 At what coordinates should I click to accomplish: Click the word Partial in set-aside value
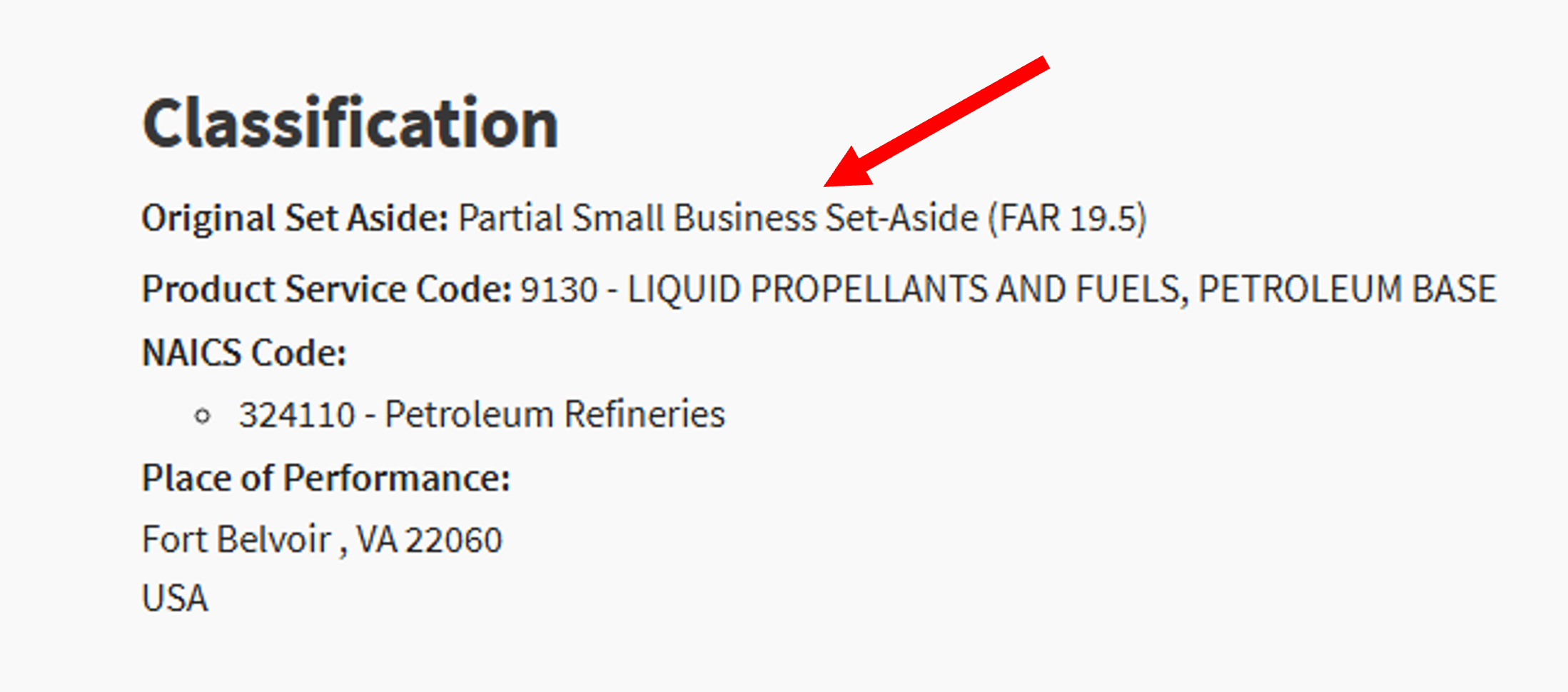510,218
